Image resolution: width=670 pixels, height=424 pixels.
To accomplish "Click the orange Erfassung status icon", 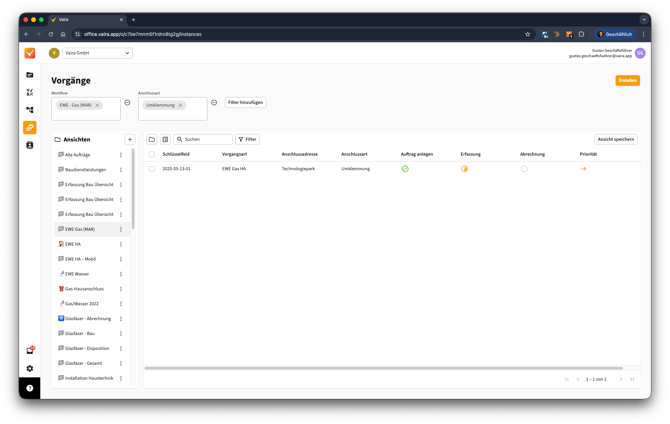I will point(464,169).
